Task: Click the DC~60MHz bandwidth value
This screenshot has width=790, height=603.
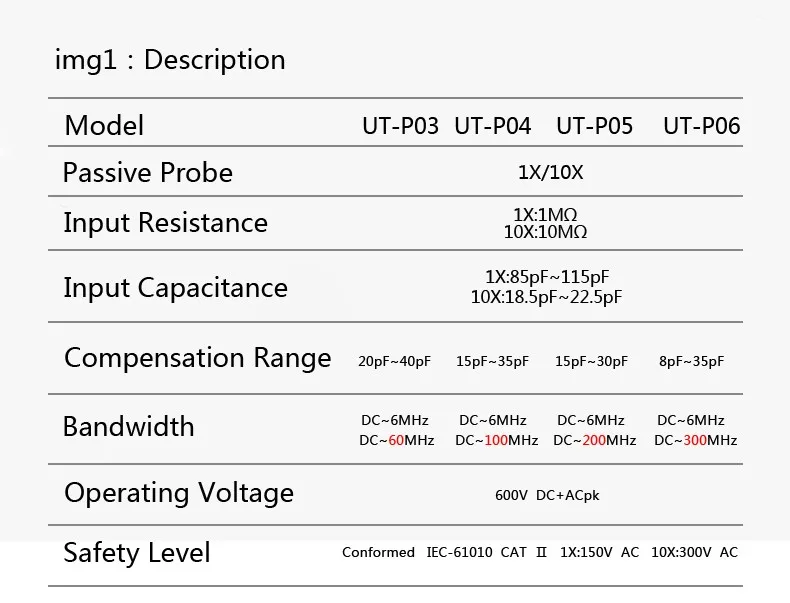Action: pyautogui.click(x=397, y=440)
